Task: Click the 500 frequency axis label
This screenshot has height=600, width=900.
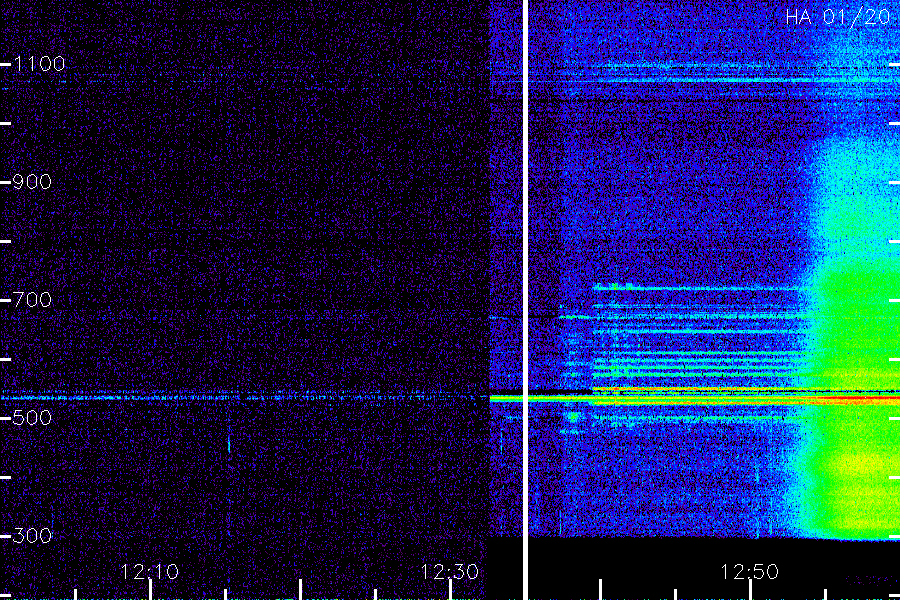Action: (32, 417)
